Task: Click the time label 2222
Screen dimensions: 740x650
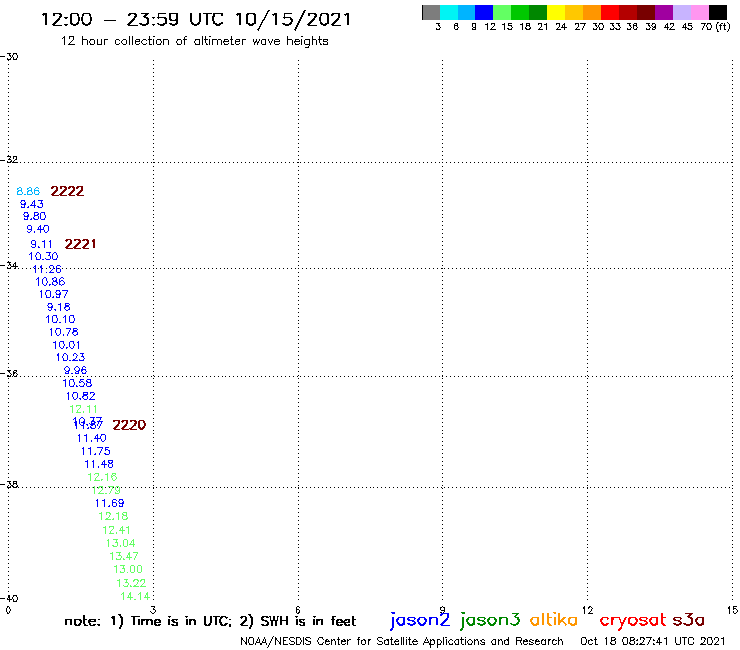Action: (67, 191)
